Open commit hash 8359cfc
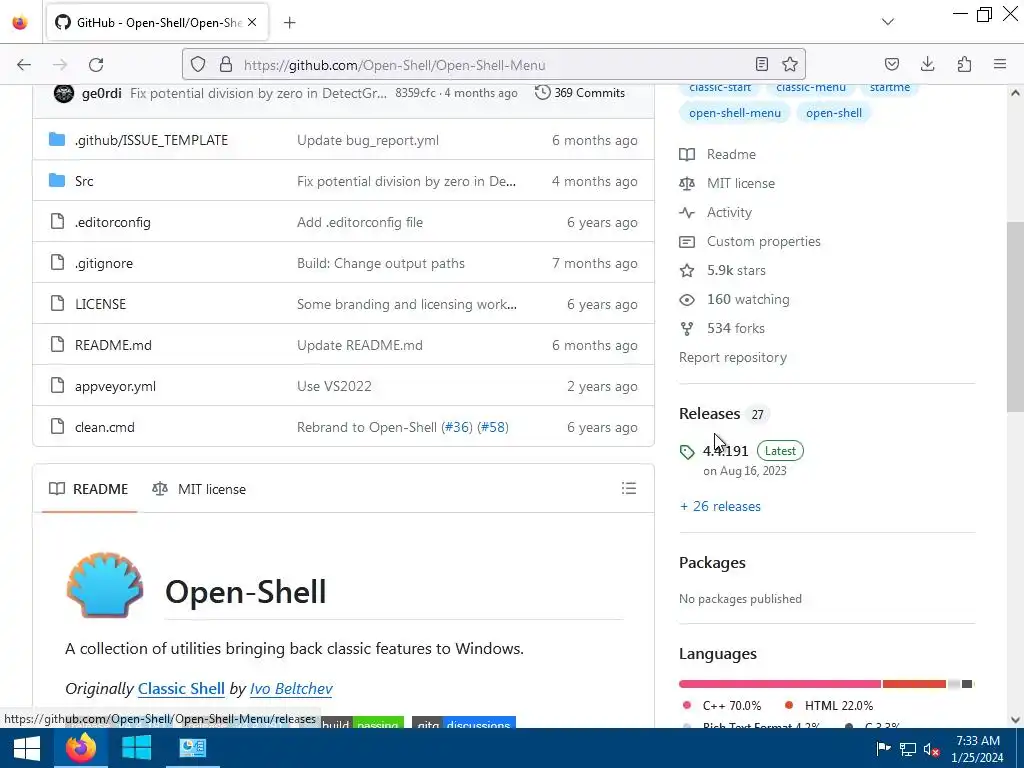The width and height of the screenshot is (1024, 768). [415, 93]
